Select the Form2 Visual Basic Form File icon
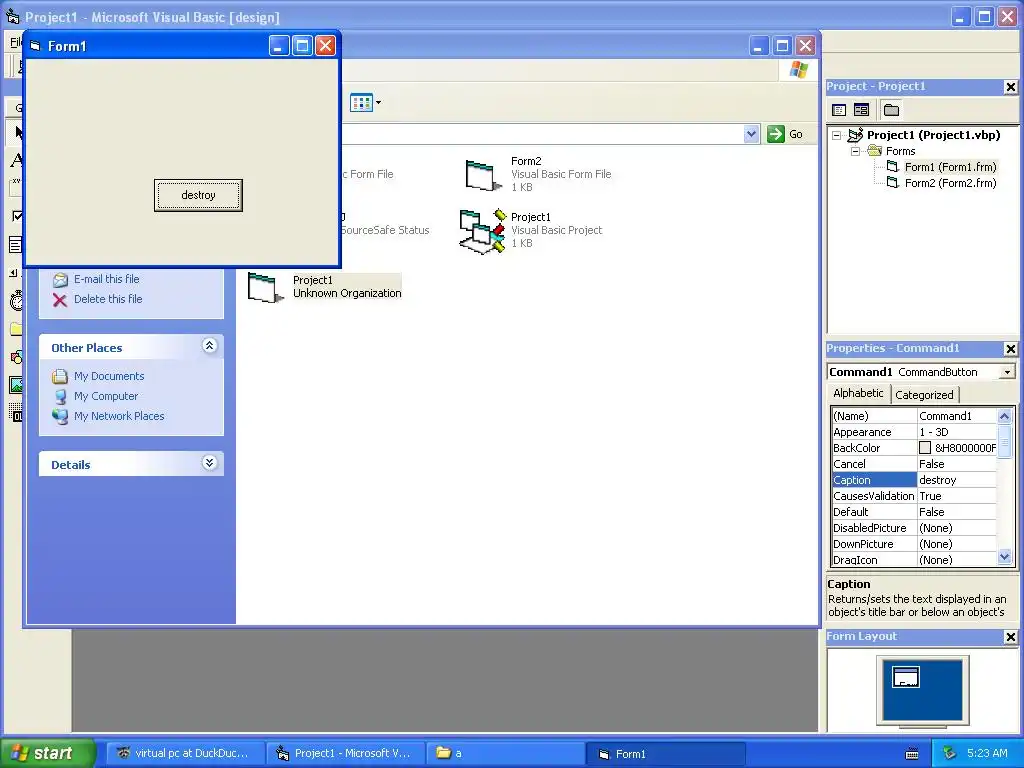The image size is (1024, 768). point(483,175)
